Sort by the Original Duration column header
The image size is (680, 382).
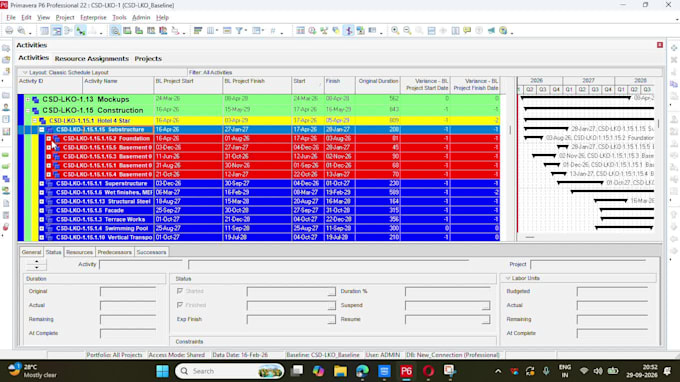[378, 85]
